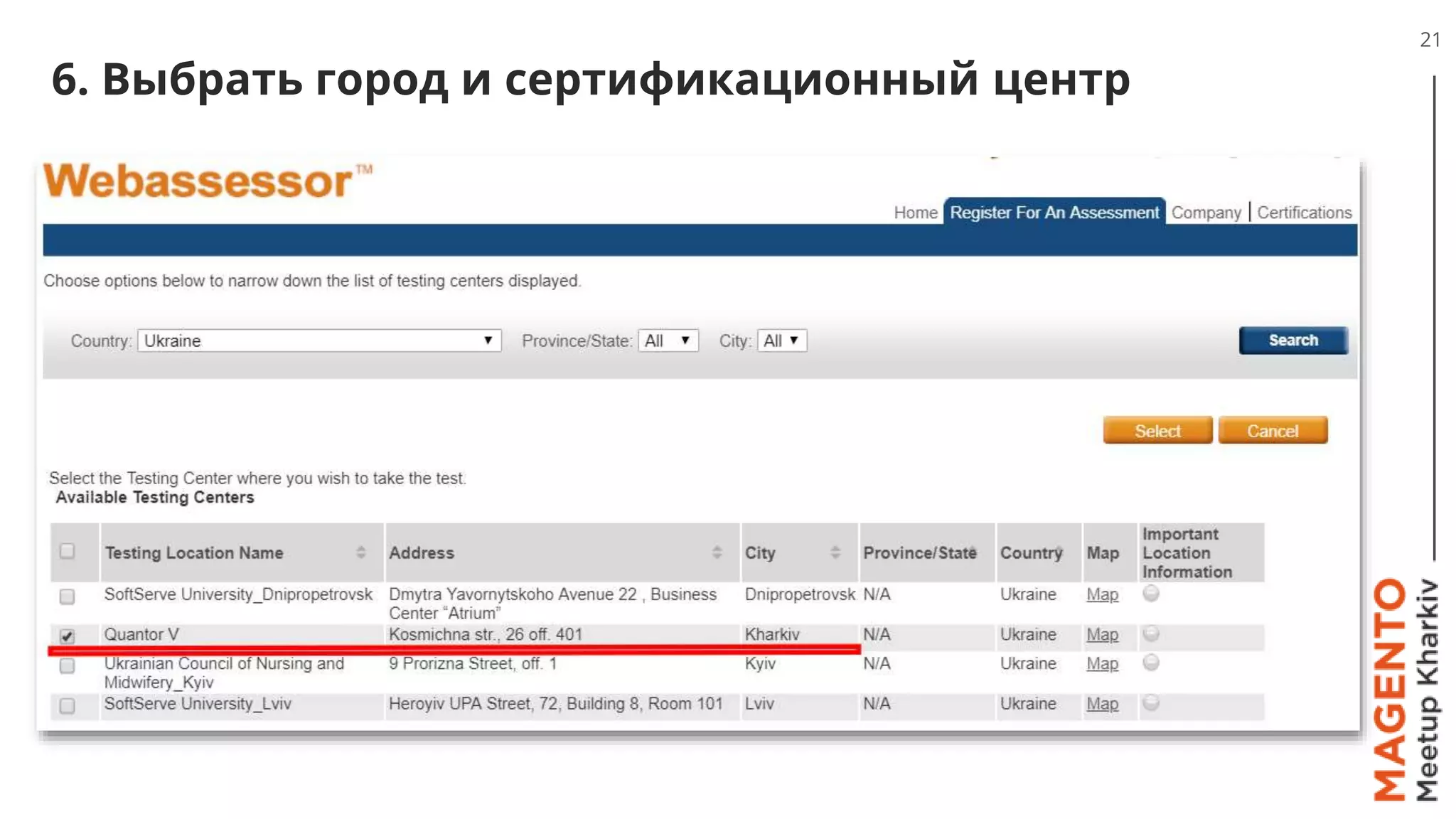The width and height of the screenshot is (1456, 819).
Task: Sort by Address column arrows
Action: point(717,552)
